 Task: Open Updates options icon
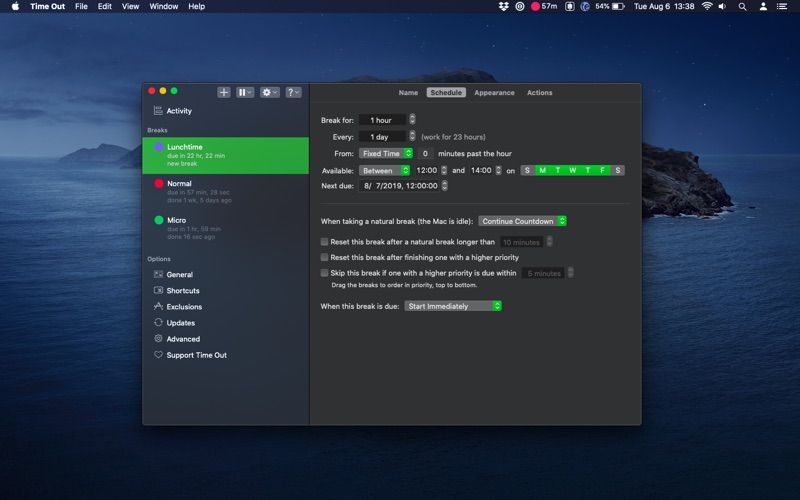click(x=158, y=322)
